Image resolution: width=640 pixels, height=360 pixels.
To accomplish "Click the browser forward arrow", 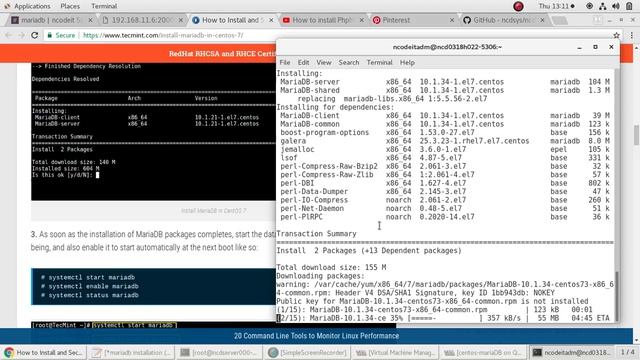I will 21,36.
